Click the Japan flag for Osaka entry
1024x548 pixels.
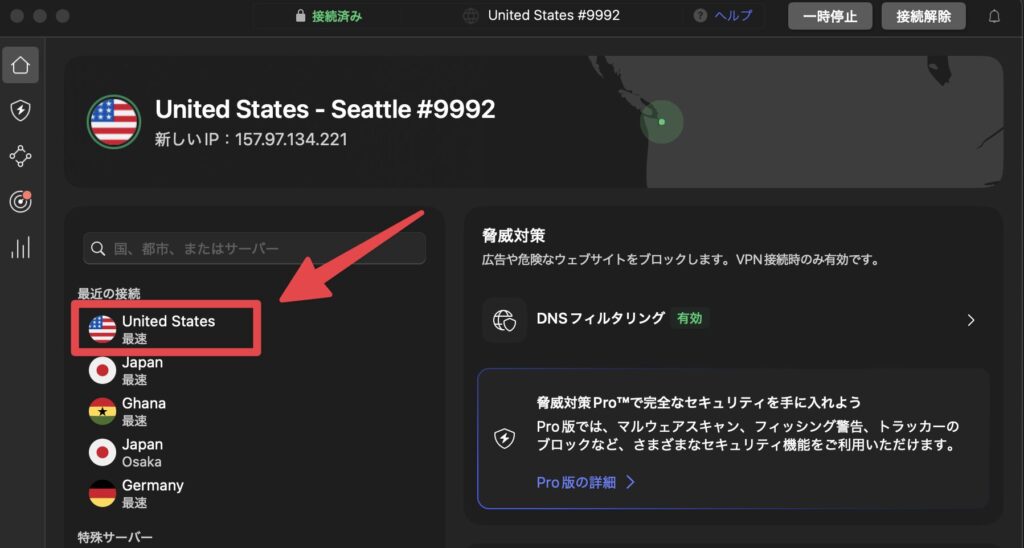point(102,452)
